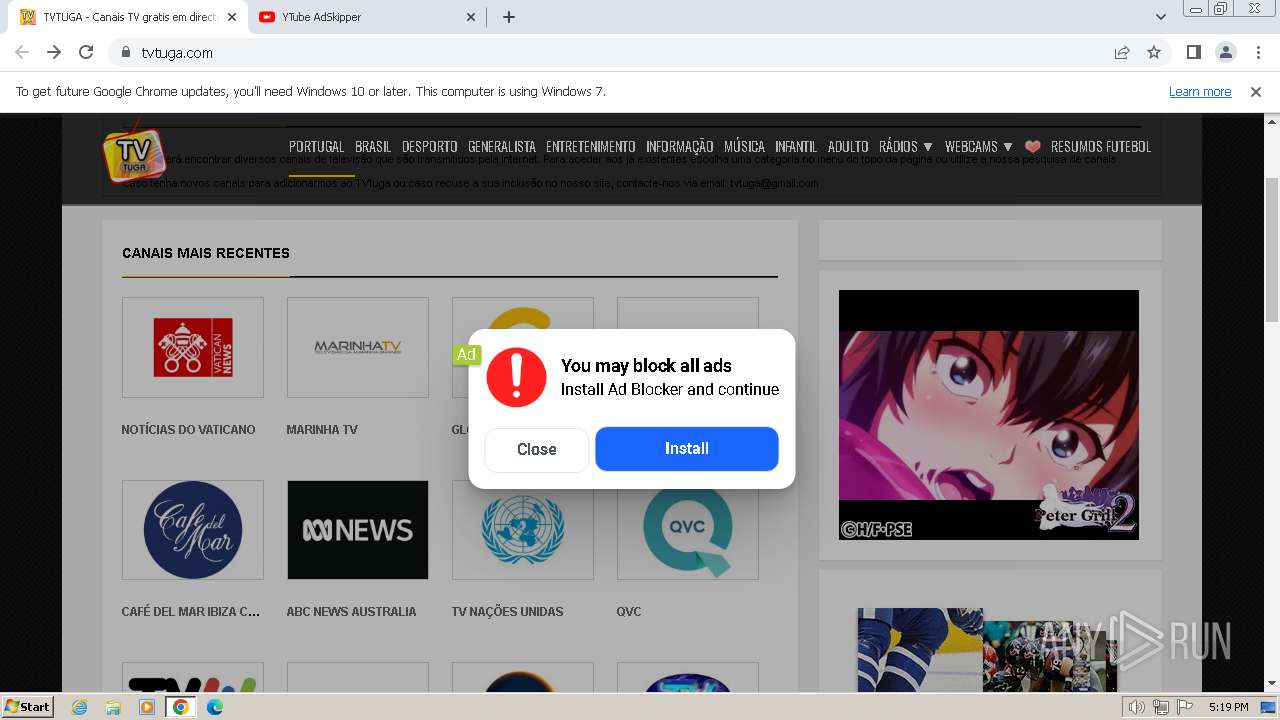Image resolution: width=1280 pixels, height=720 pixels.
Task: Open the Windows Start button
Action: click(28, 707)
